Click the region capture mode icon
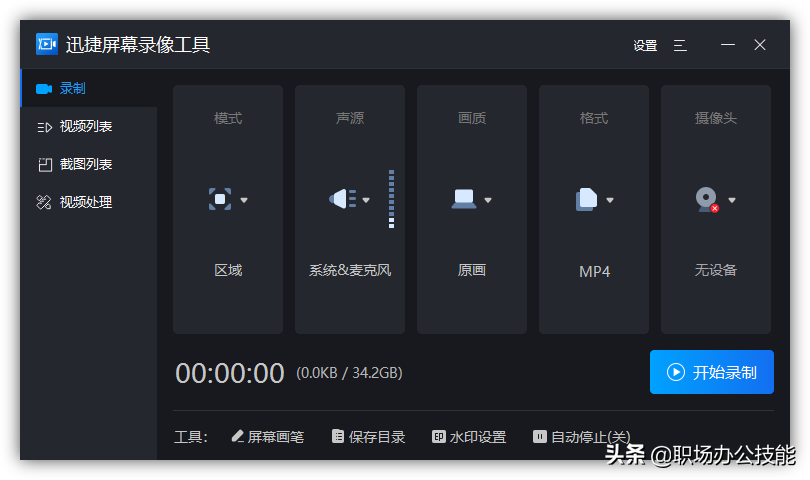 (x=220, y=199)
